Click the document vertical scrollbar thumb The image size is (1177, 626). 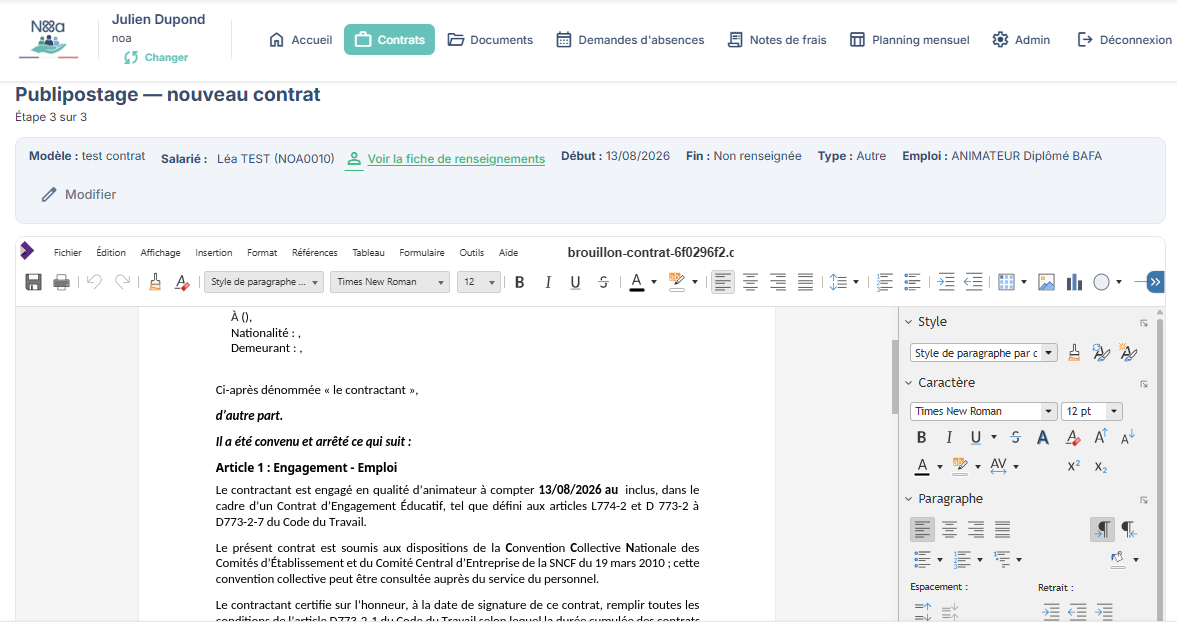[895, 377]
